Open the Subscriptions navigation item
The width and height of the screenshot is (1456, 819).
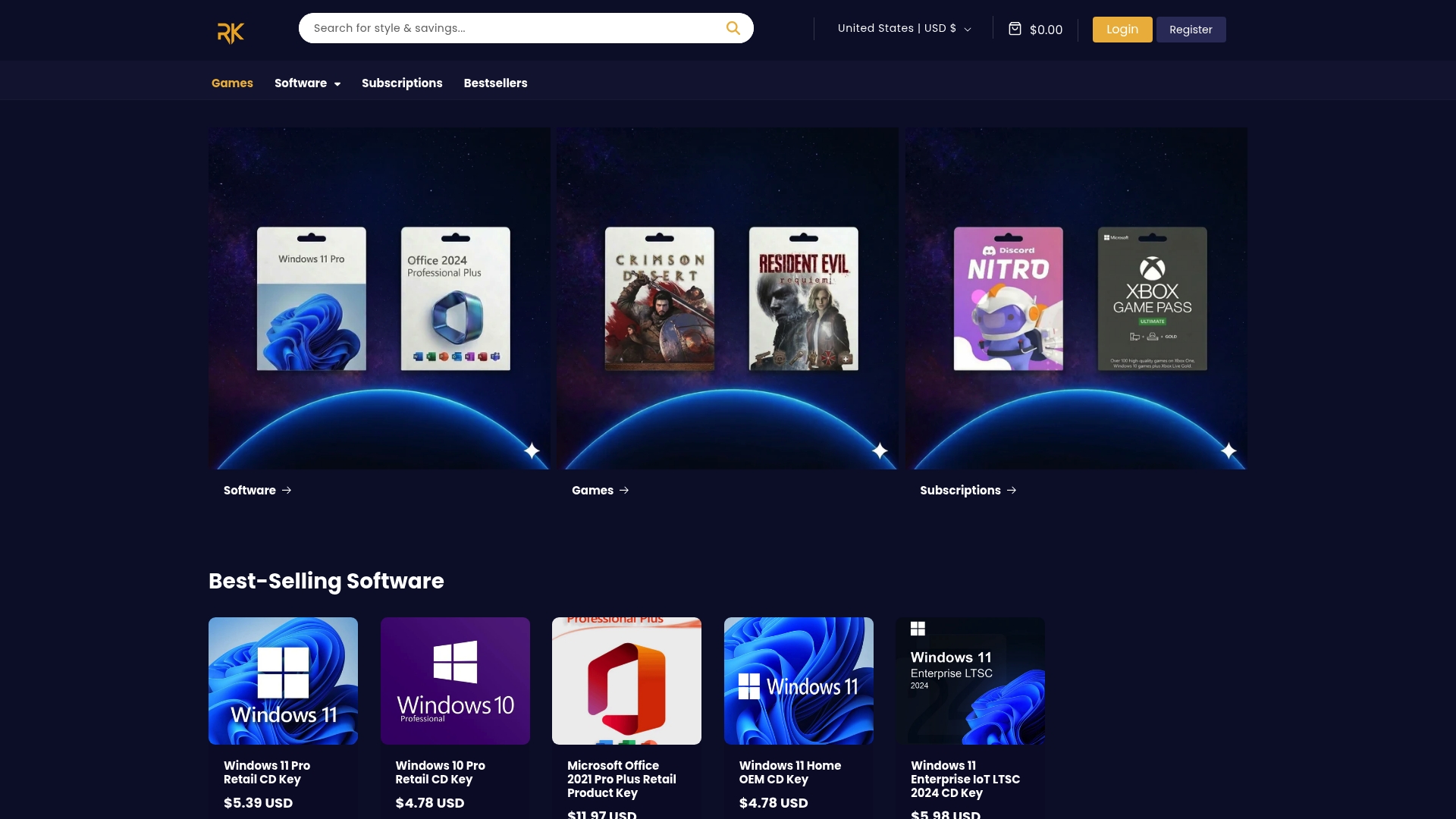[x=402, y=83]
